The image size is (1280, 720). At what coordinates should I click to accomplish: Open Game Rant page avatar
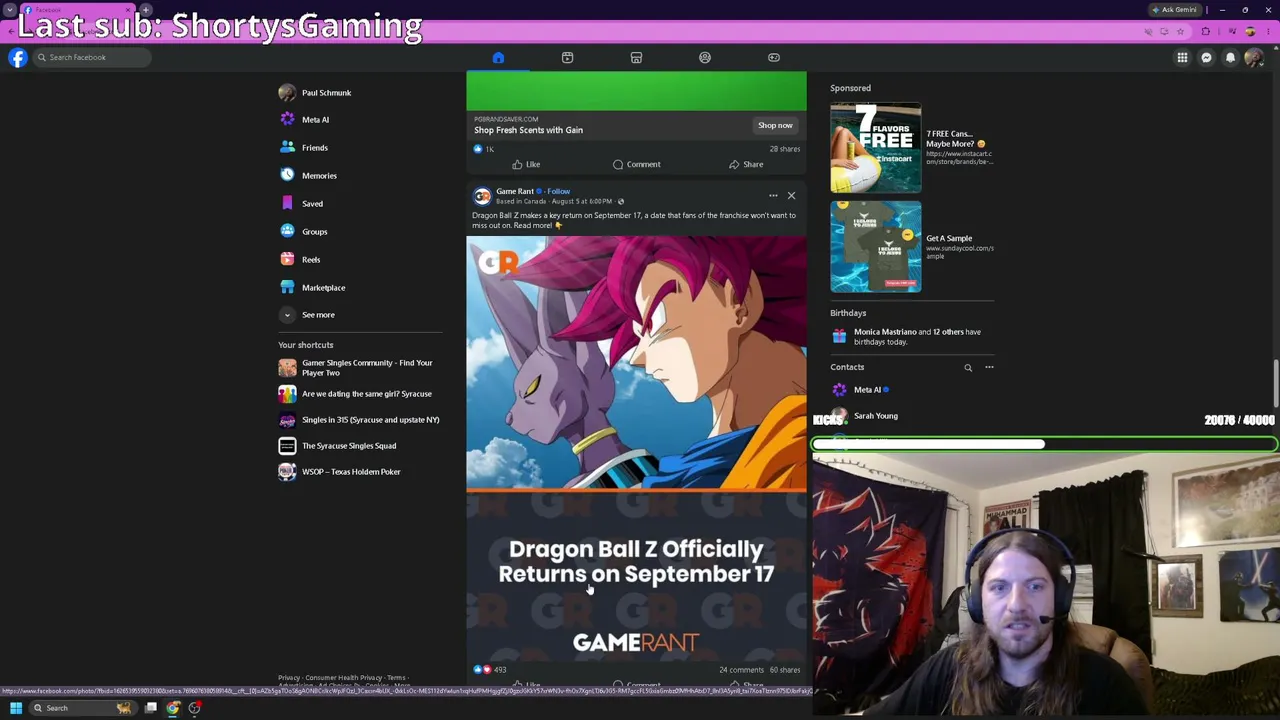point(482,195)
